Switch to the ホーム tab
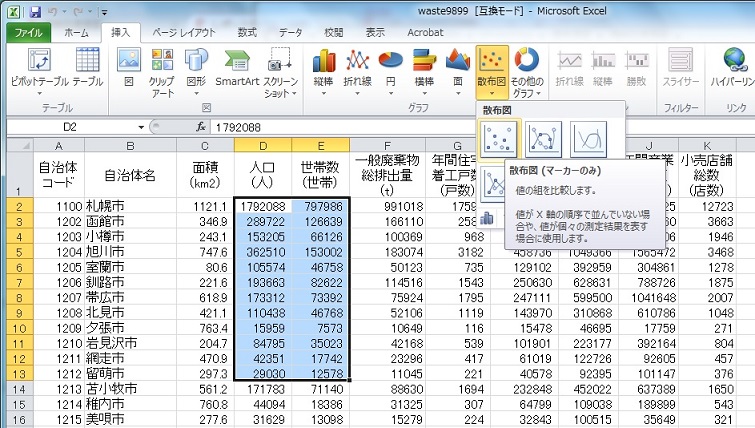This screenshot has width=755, height=428. click(76, 33)
